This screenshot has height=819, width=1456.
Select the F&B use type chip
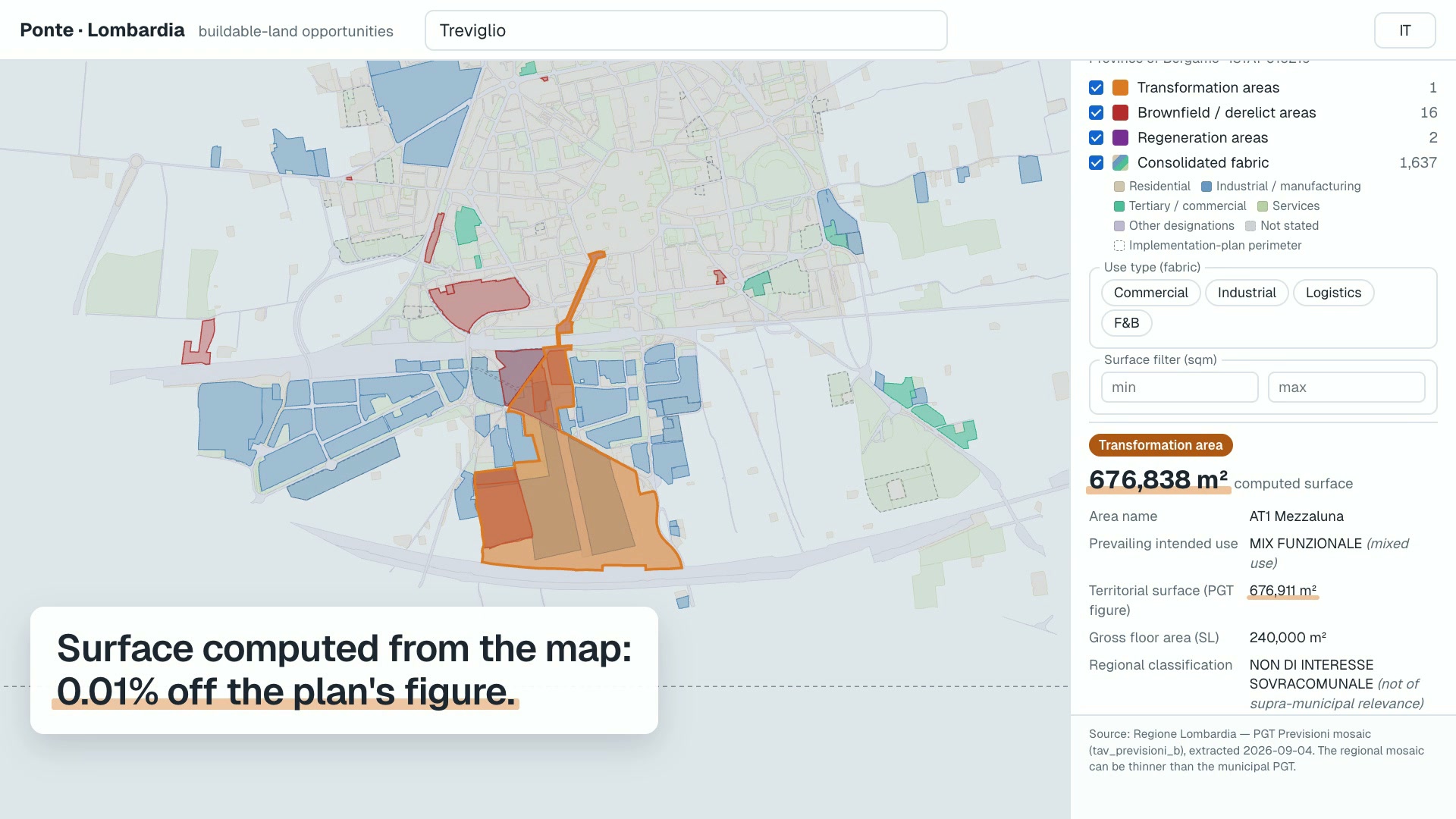click(x=1126, y=323)
